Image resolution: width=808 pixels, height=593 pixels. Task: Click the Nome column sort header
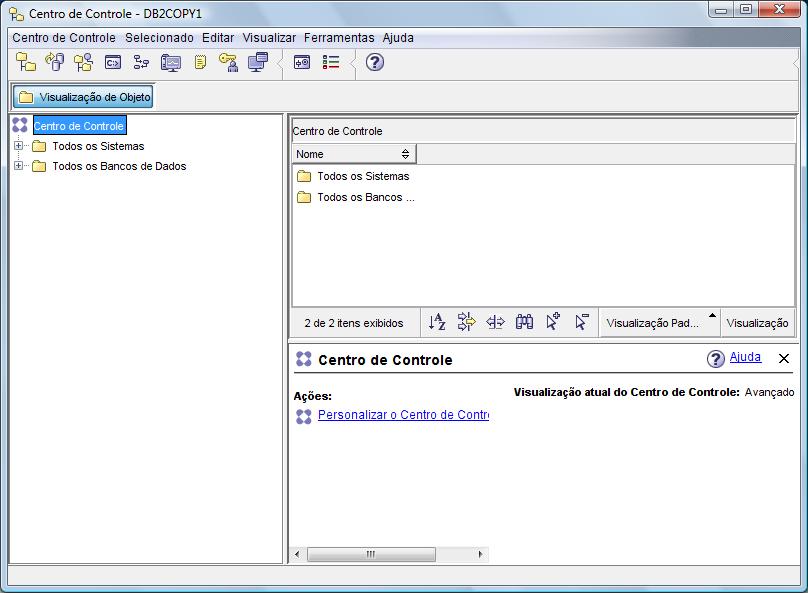pos(352,155)
